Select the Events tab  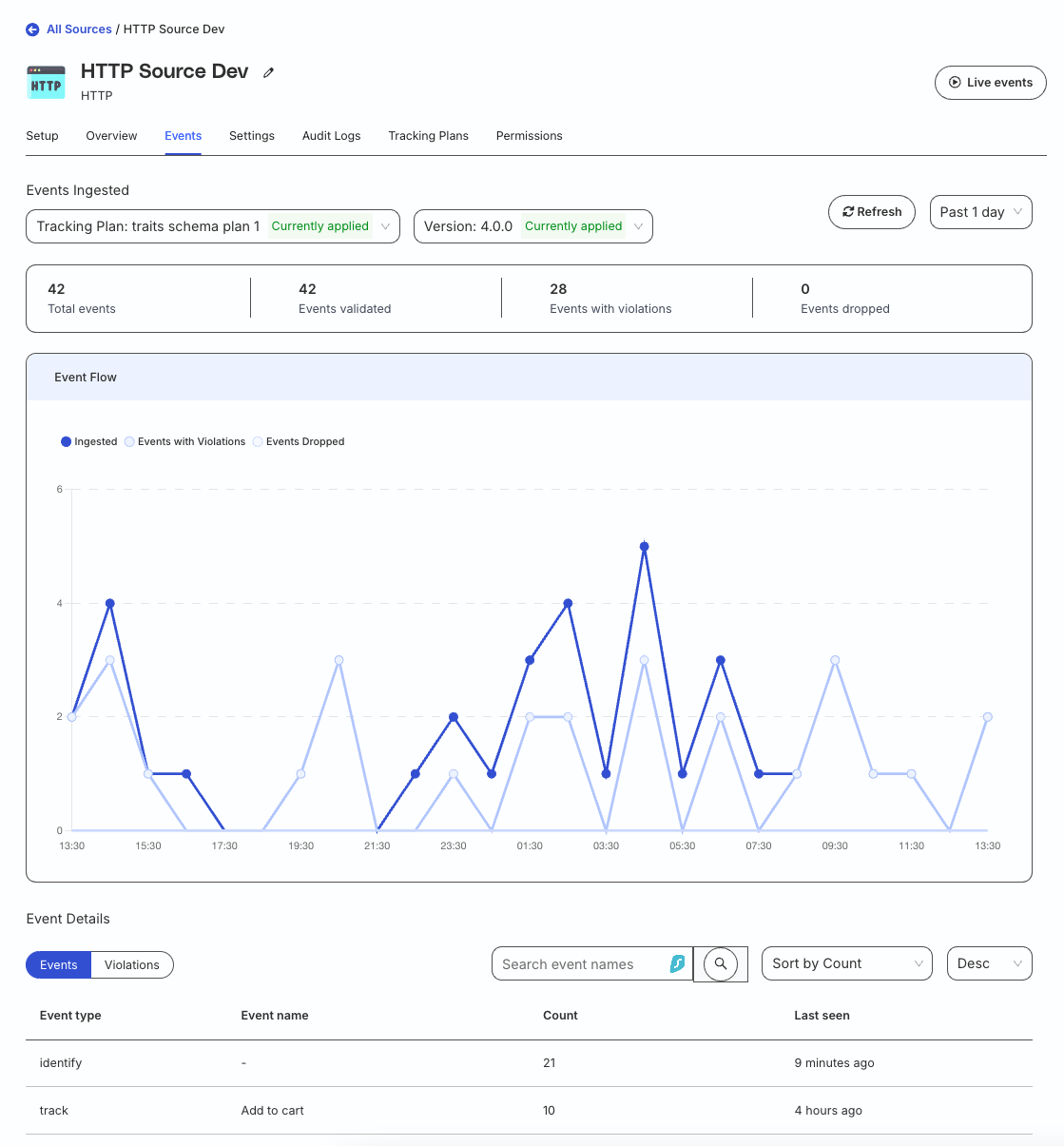[x=183, y=136]
